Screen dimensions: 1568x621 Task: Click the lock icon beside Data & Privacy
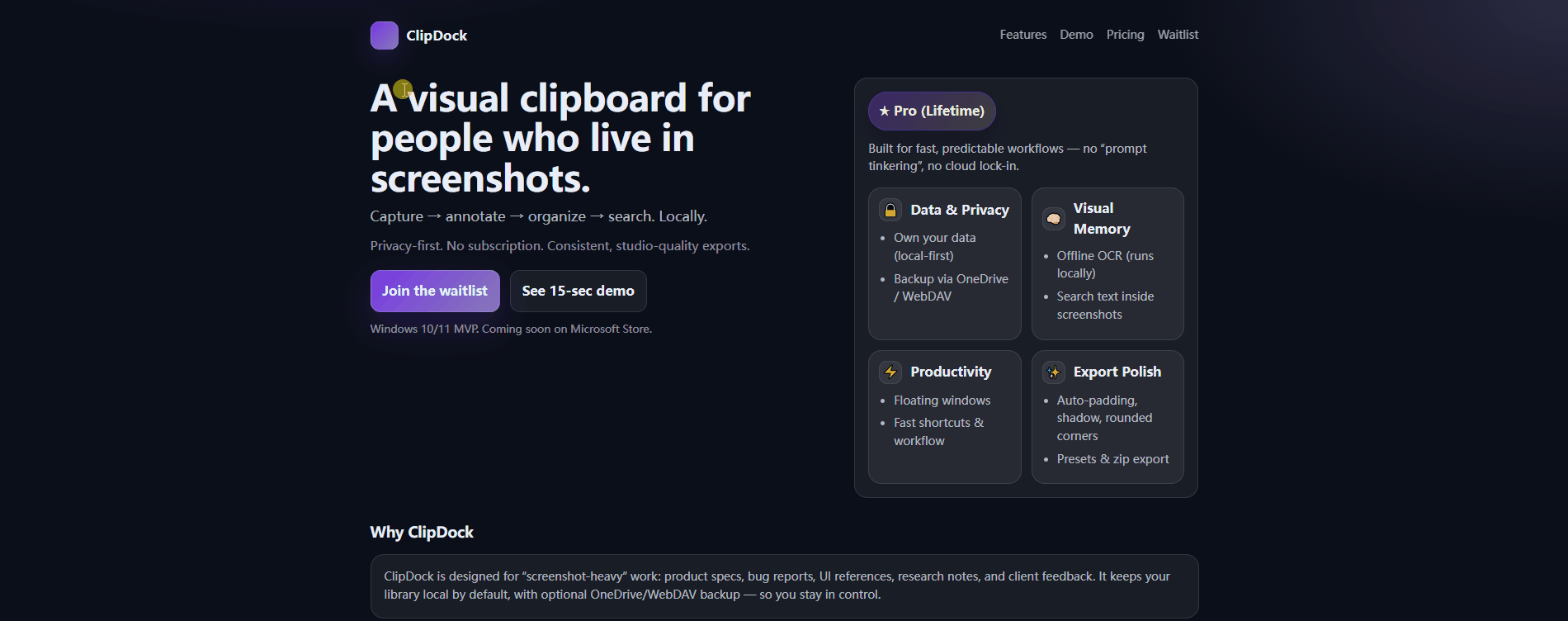(x=890, y=211)
